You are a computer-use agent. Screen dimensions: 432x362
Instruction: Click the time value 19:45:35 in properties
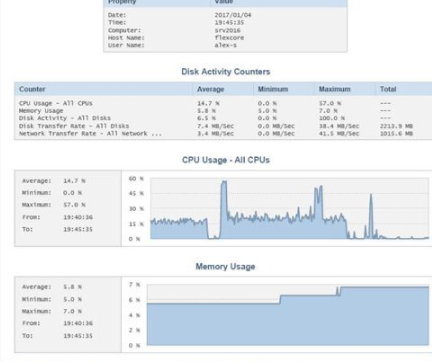click(229, 23)
